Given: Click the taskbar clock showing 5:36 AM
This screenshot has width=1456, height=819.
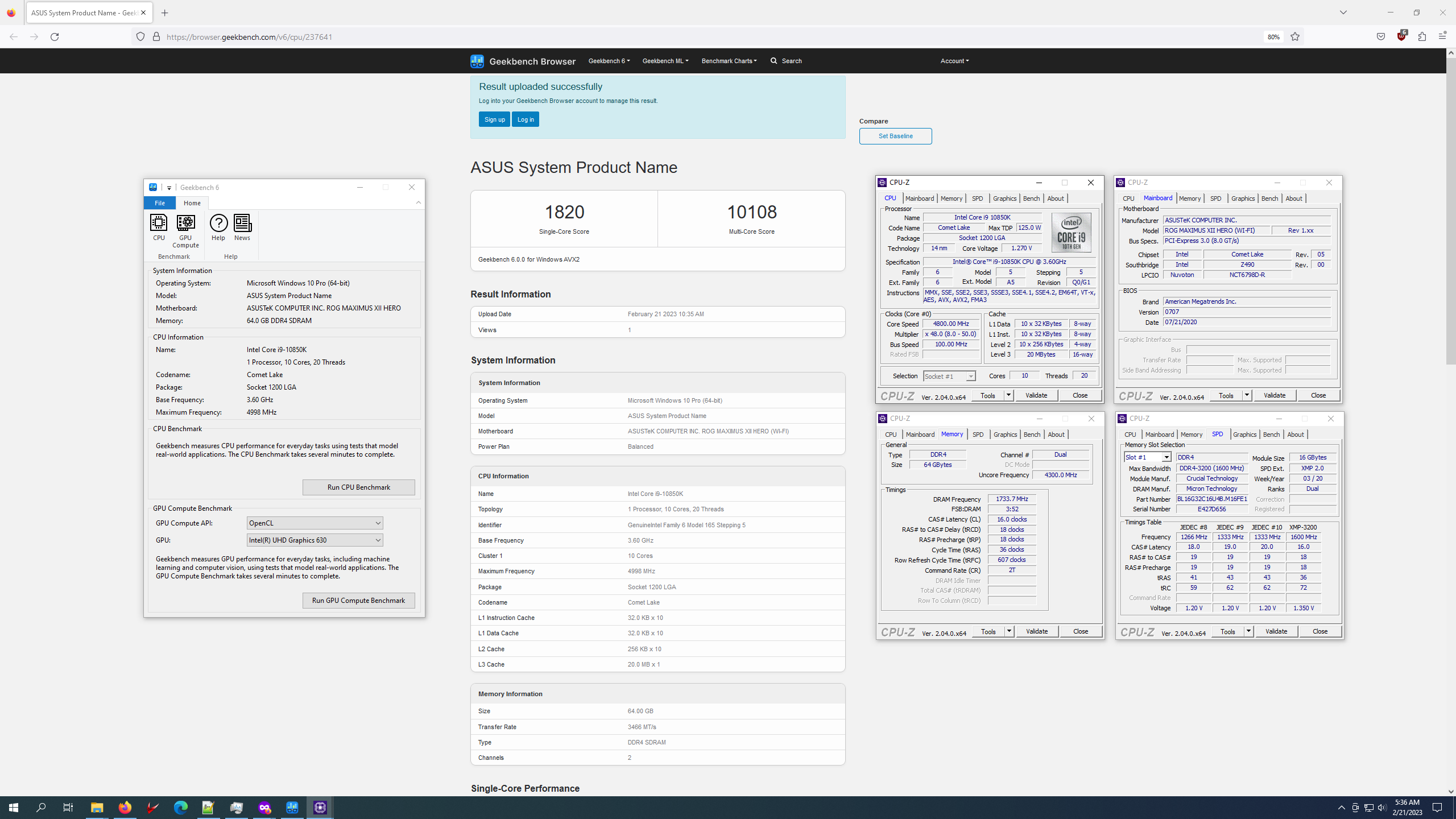Looking at the screenshot, I should pos(1408,808).
